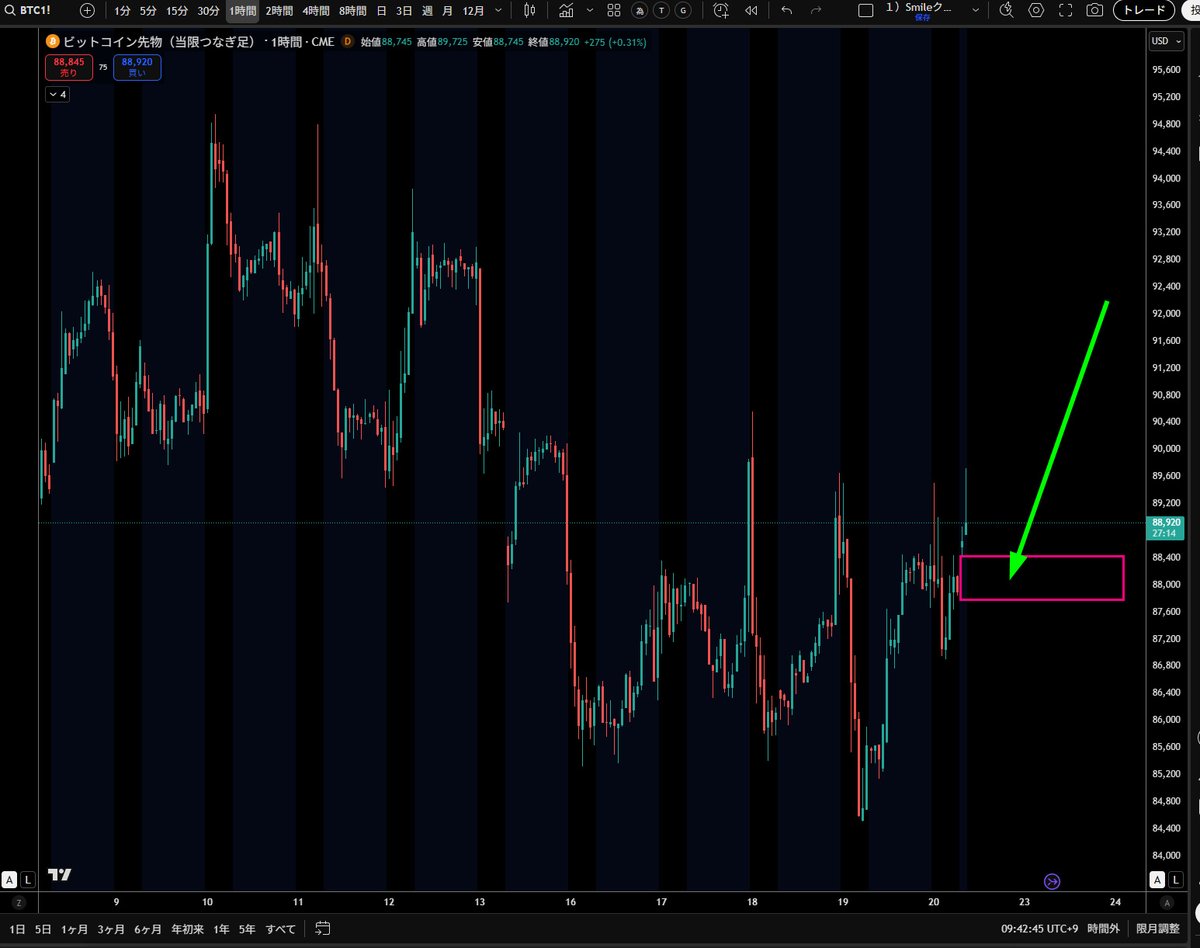This screenshot has width=1200, height=948.
Task: Select the 4時間 timeframe
Action: [316, 10]
